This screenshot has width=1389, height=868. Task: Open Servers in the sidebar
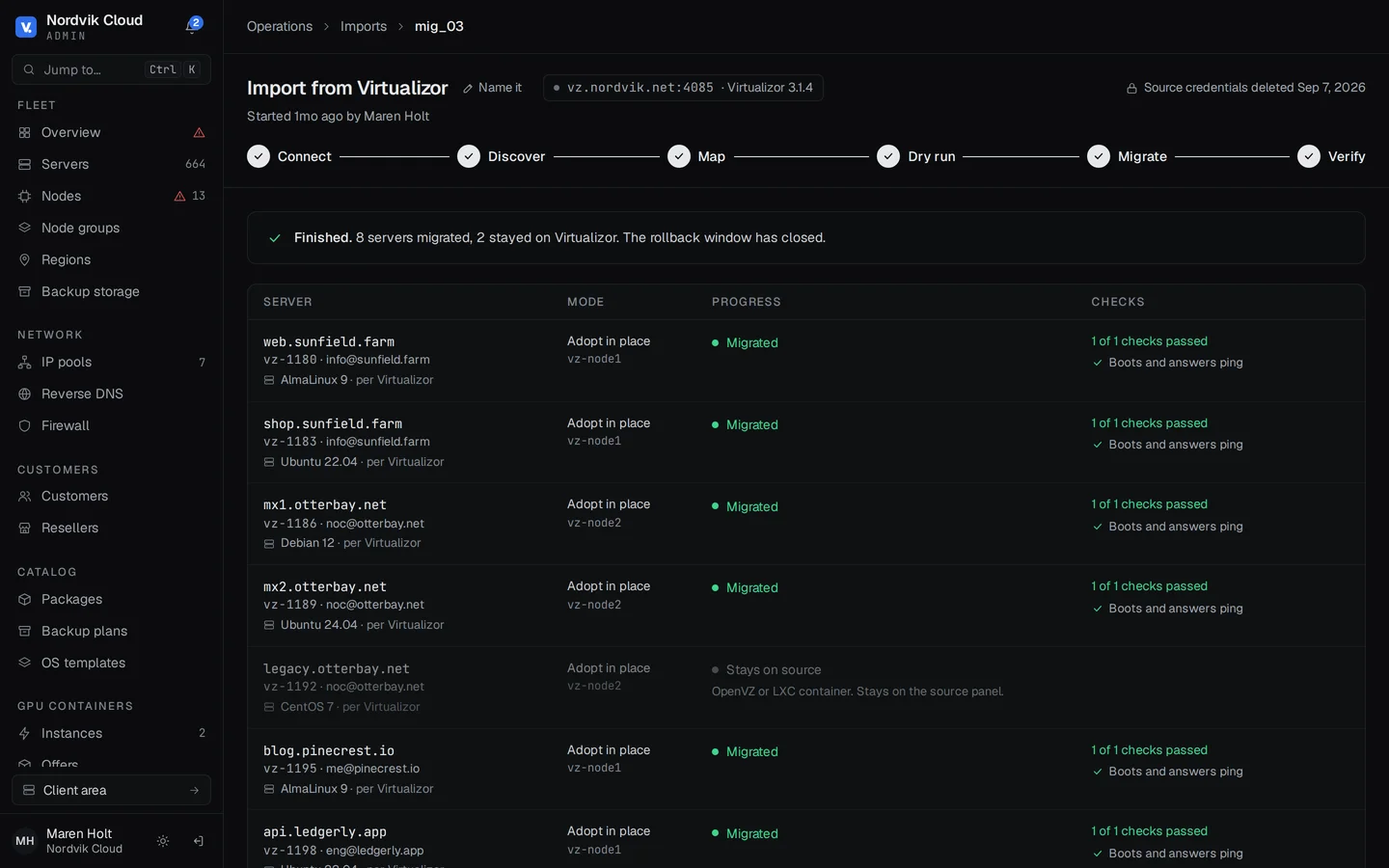click(112, 164)
